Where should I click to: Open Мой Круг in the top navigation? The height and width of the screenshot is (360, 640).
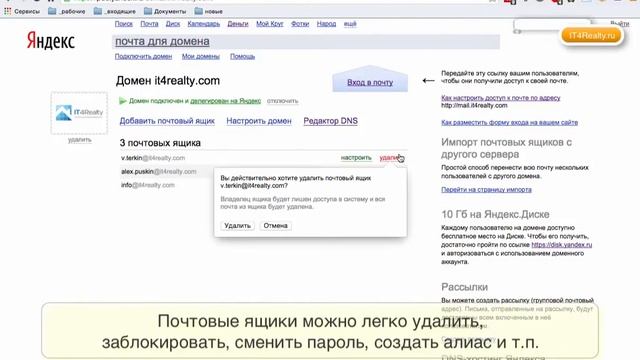[x=270, y=24]
